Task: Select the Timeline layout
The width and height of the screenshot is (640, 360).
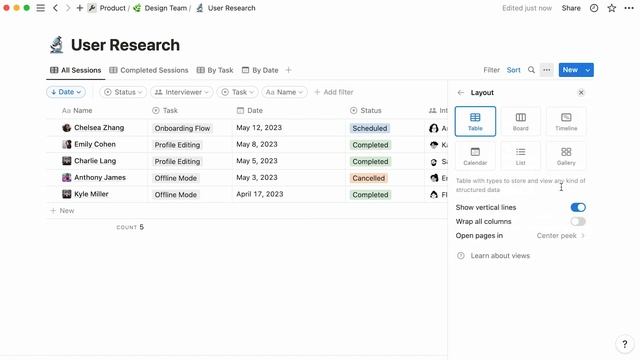Action: click(x=566, y=121)
